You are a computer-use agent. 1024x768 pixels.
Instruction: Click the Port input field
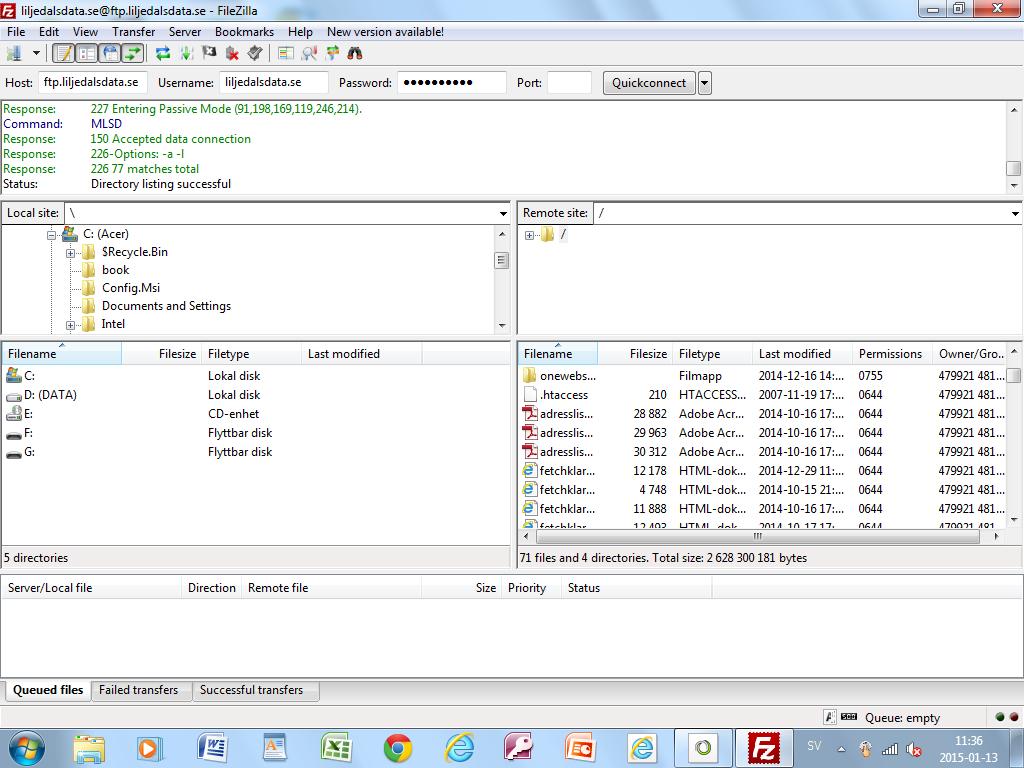pos(569,82)
